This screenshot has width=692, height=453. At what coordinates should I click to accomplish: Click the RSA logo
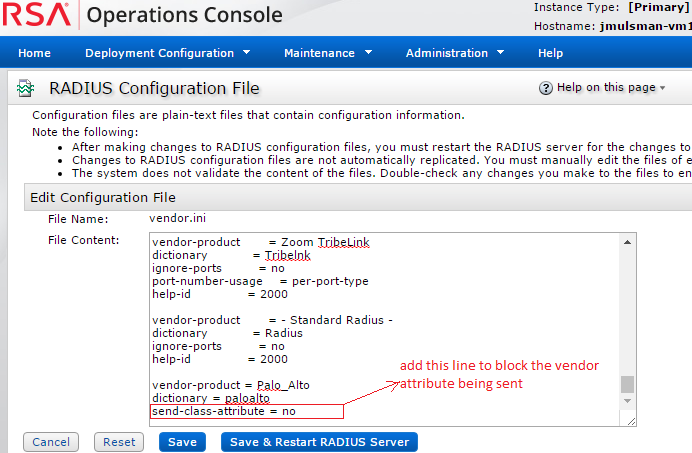click(36, 16)
